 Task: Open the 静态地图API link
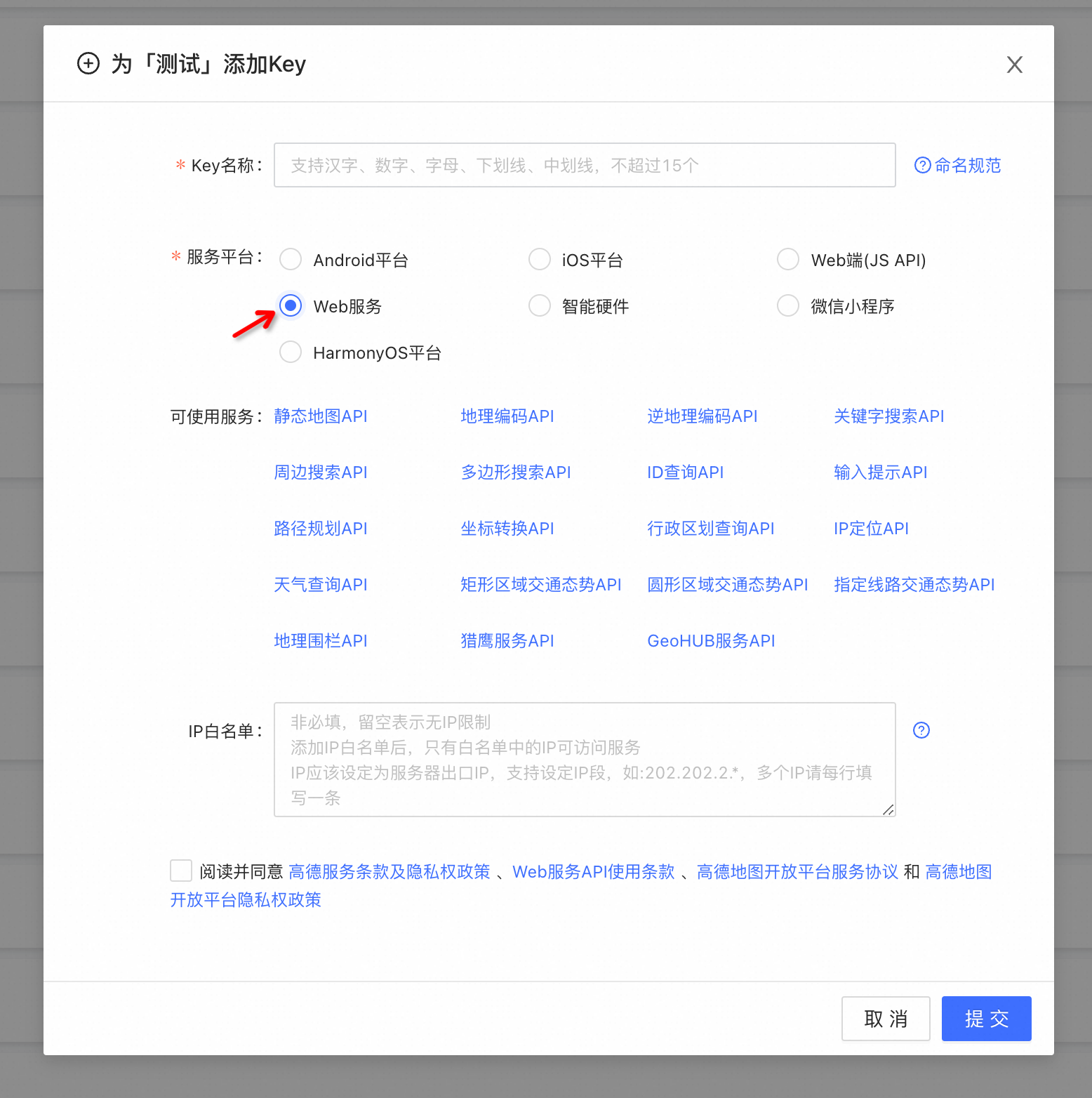tap(320, 416)
